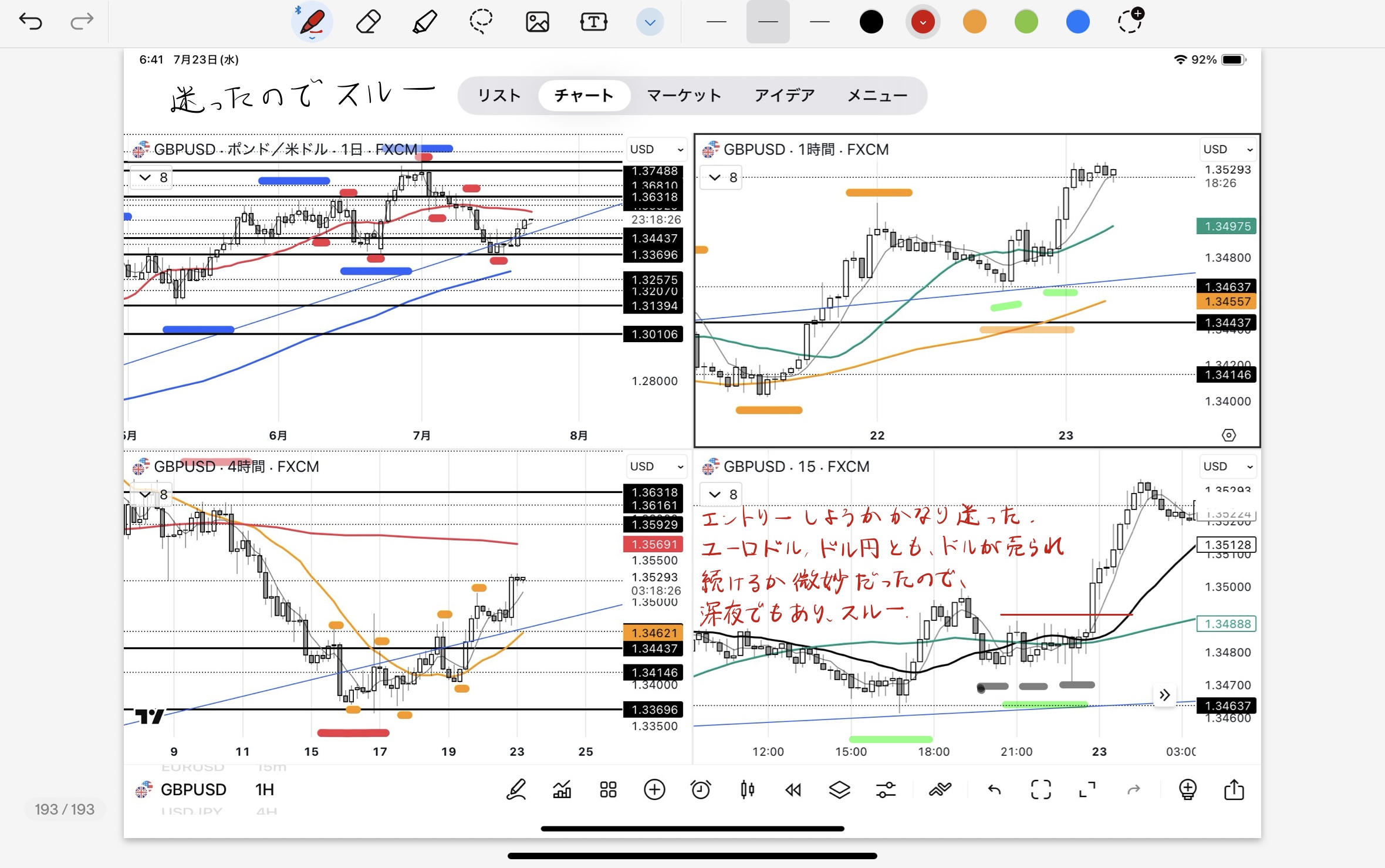
Task: Expand indicator legend 8 on daily chart
Action: click(x=151, y=177)
